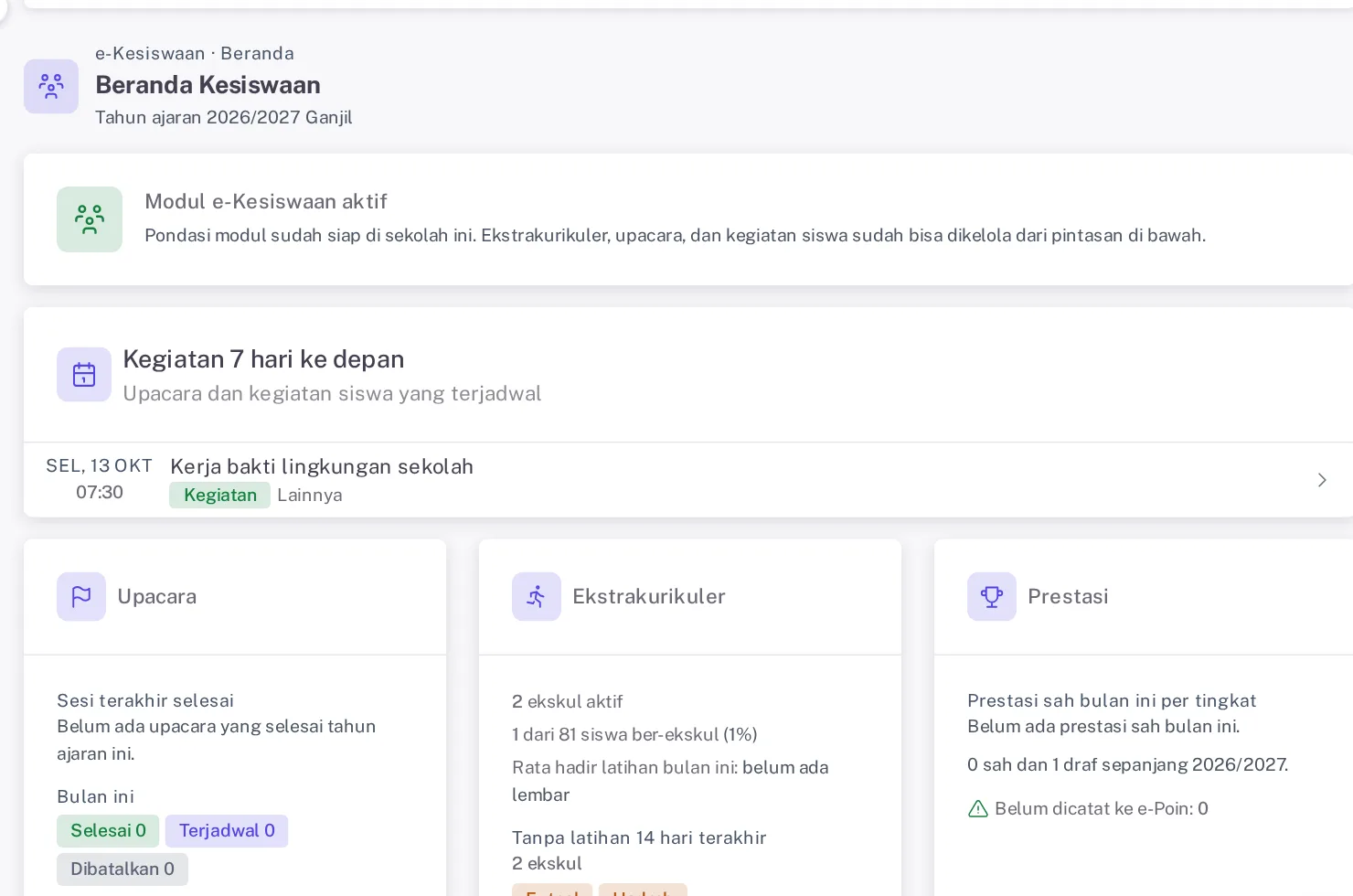Select the Selesai 0 status badge
Viewport: 1353px width, 896px height.
pos(108,831)
